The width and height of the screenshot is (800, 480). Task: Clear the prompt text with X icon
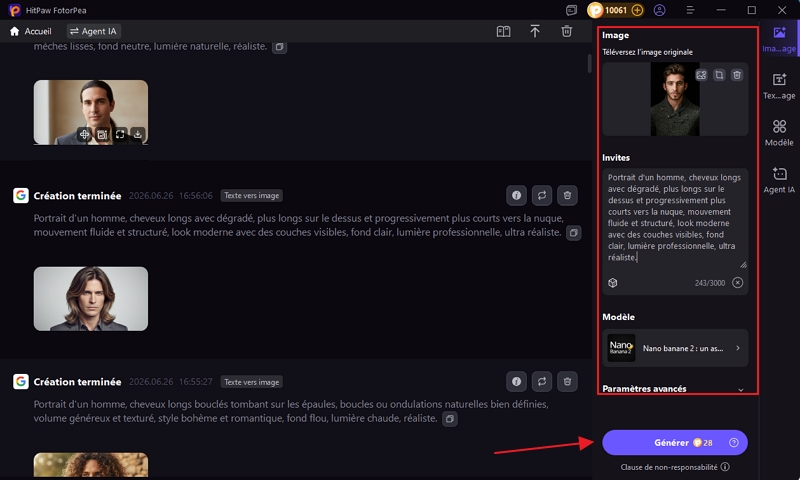tap(737, 283)
